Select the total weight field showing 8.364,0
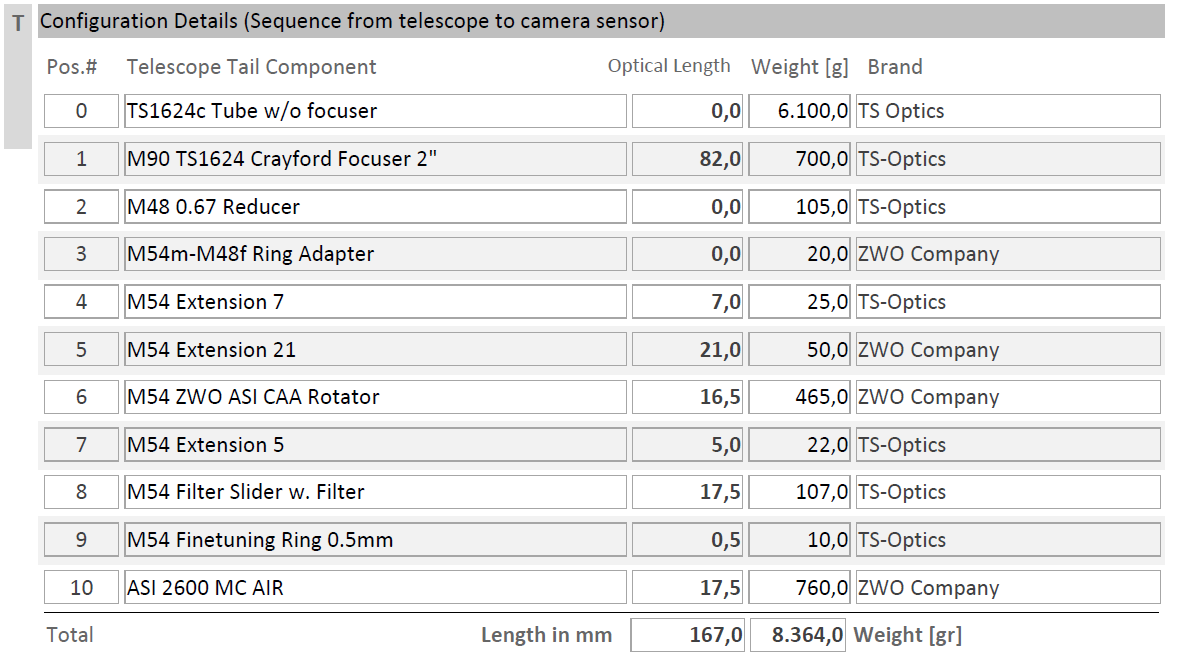Image resolution: width=1180 pixels, height=664 pixels. tap(798, 635)
